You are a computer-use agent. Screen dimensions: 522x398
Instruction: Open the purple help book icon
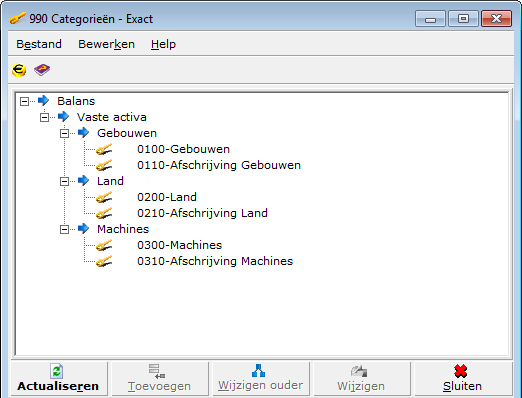click(x=42, y=70)
